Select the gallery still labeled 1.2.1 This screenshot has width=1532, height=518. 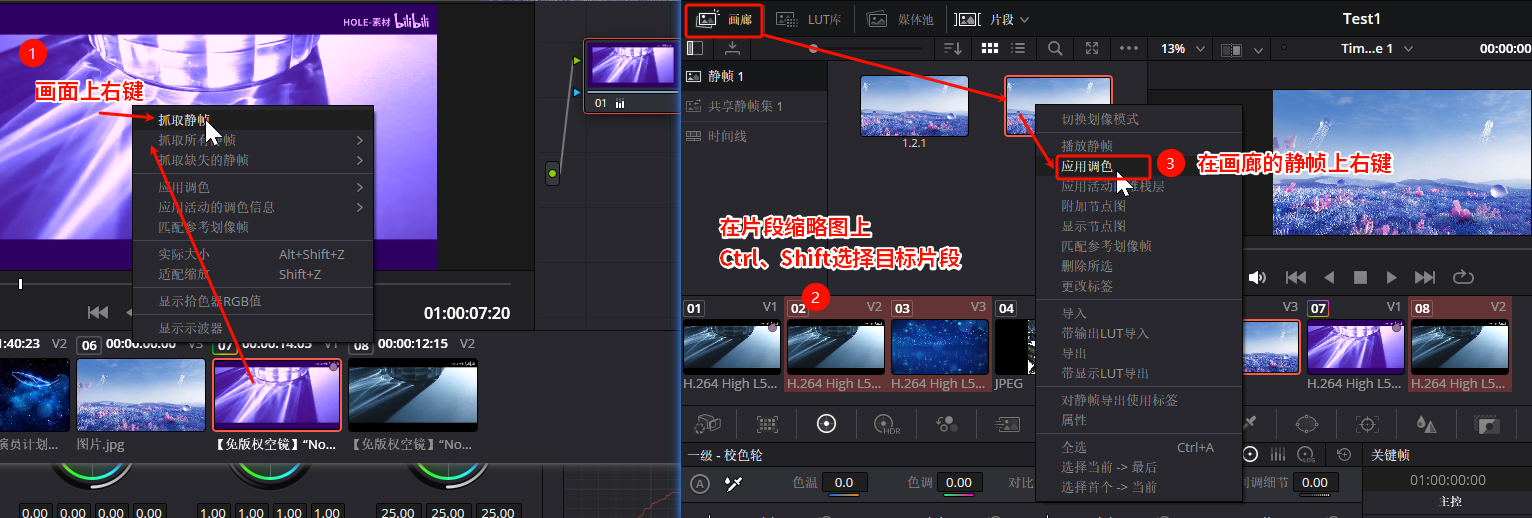[x=915, y=106]
